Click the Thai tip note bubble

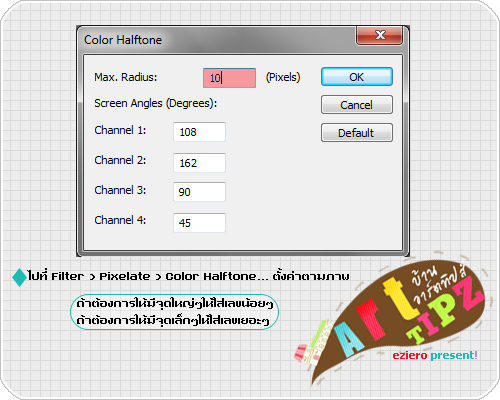point(175,312)
